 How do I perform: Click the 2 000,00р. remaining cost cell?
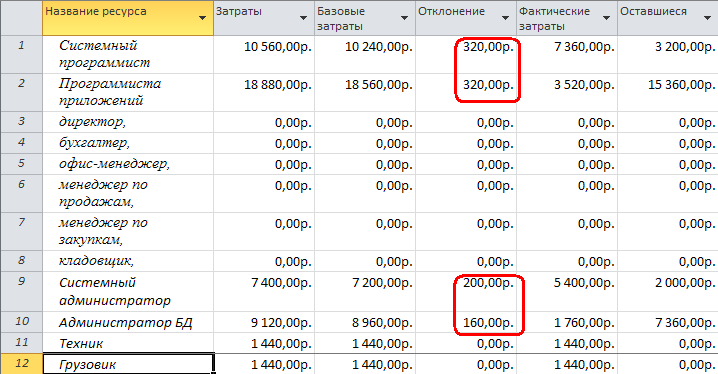point(668,292)
